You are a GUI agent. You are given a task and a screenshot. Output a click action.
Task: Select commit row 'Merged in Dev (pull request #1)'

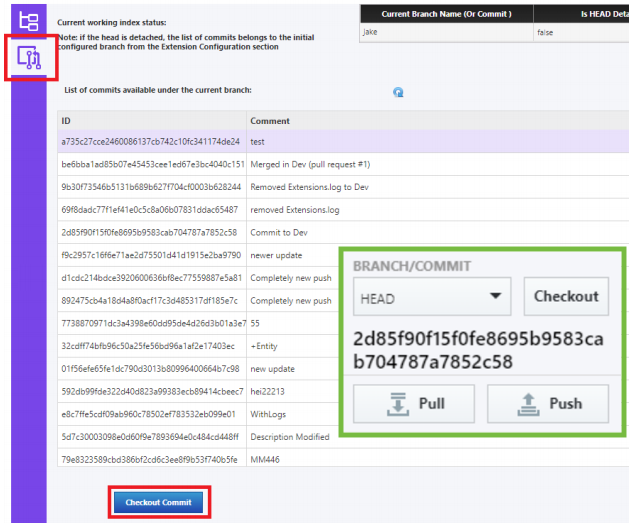[343, 165]
